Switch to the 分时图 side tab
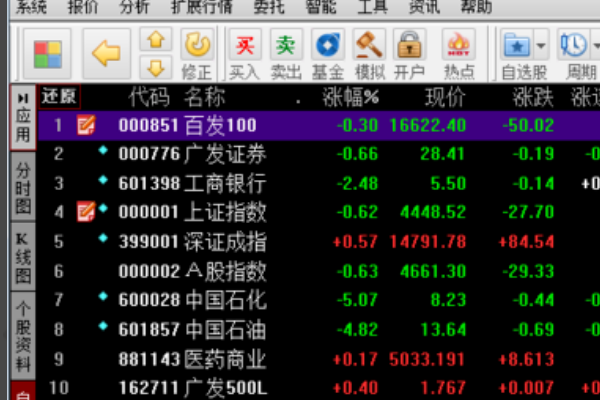 (23, 187)
